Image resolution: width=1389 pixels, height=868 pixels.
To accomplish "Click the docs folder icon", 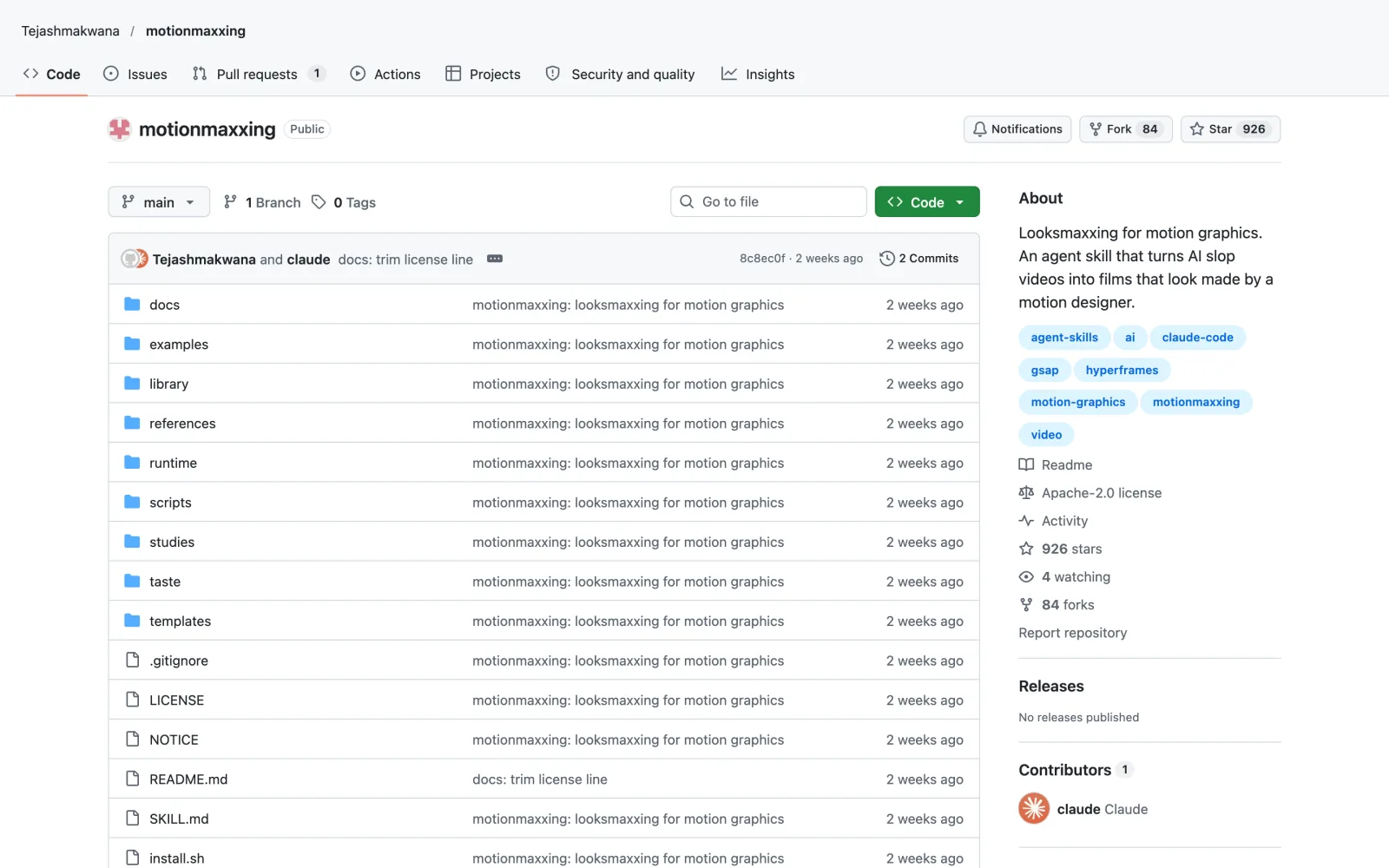I will (132, 304).
